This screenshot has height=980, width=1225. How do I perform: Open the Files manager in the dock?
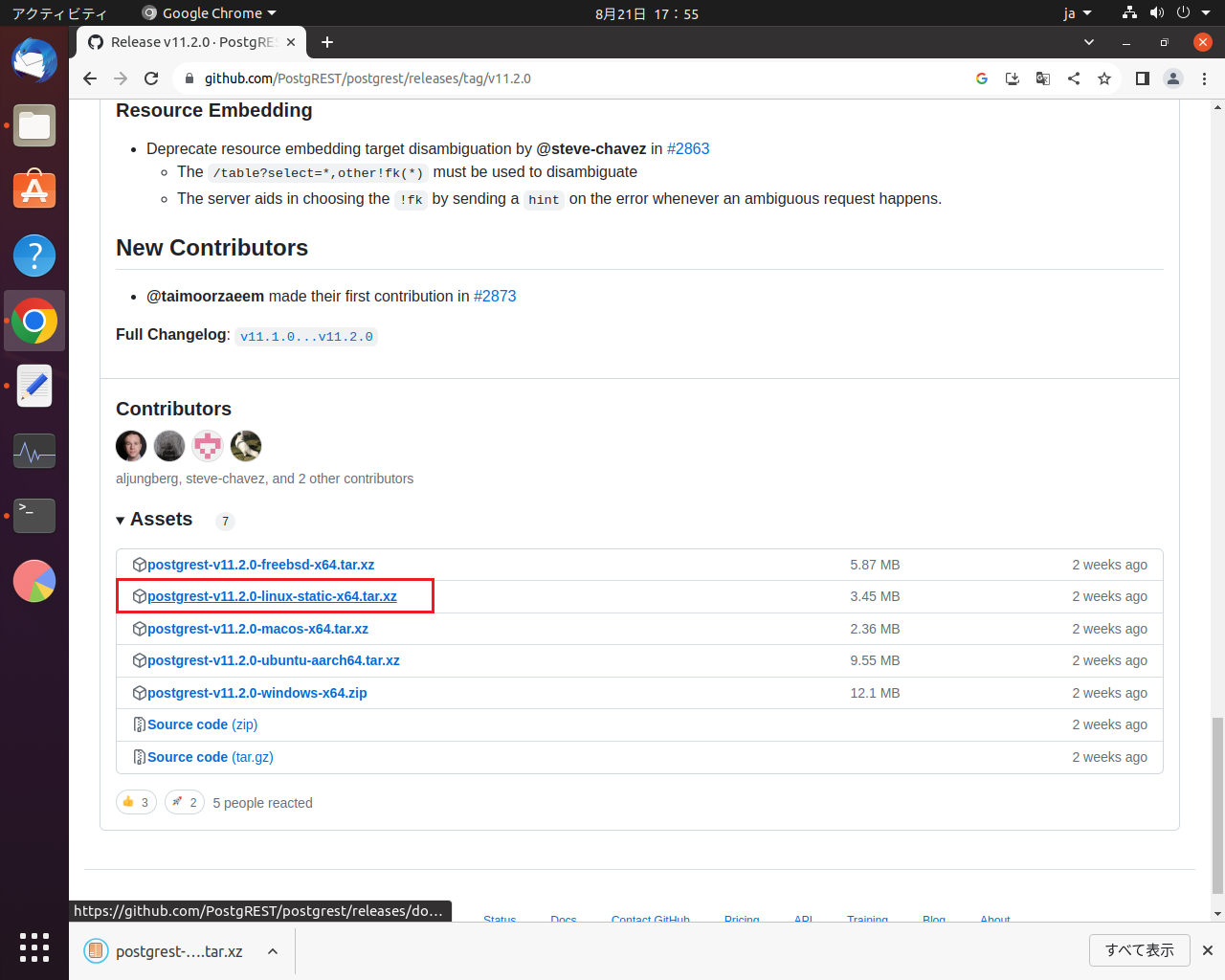pos(34,125)
